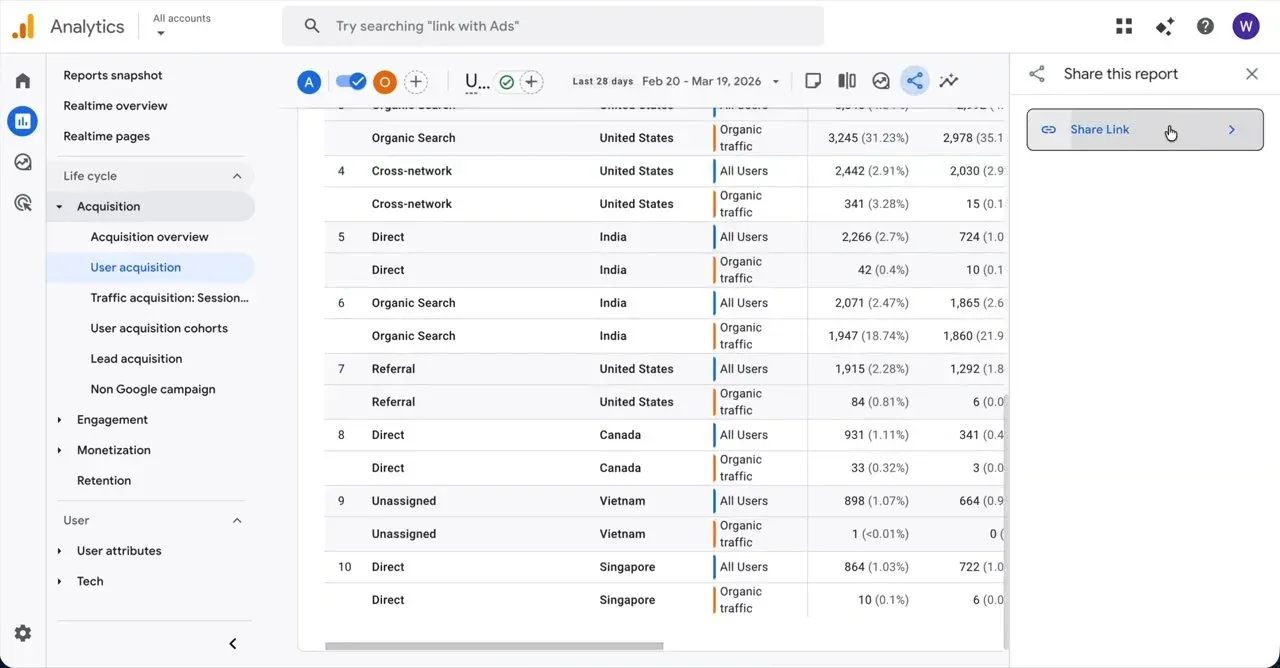Click the All Users segment badge A

click(x=309, y=82)
